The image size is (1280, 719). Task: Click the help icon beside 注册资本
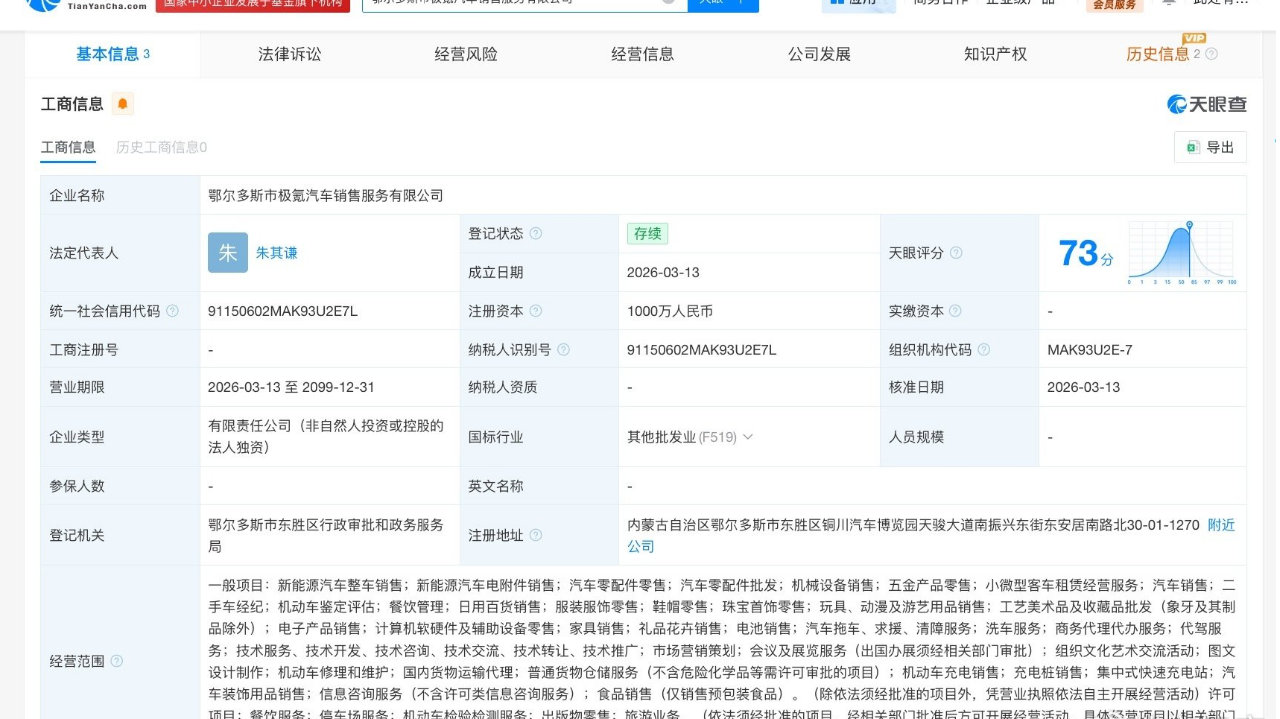(x=536, y=311)
